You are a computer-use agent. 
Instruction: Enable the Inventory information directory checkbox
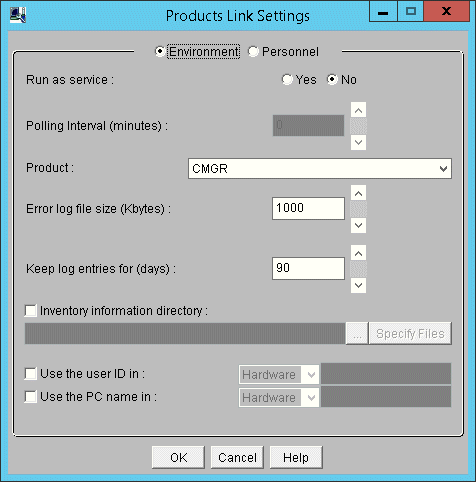[x=31, y=311]
